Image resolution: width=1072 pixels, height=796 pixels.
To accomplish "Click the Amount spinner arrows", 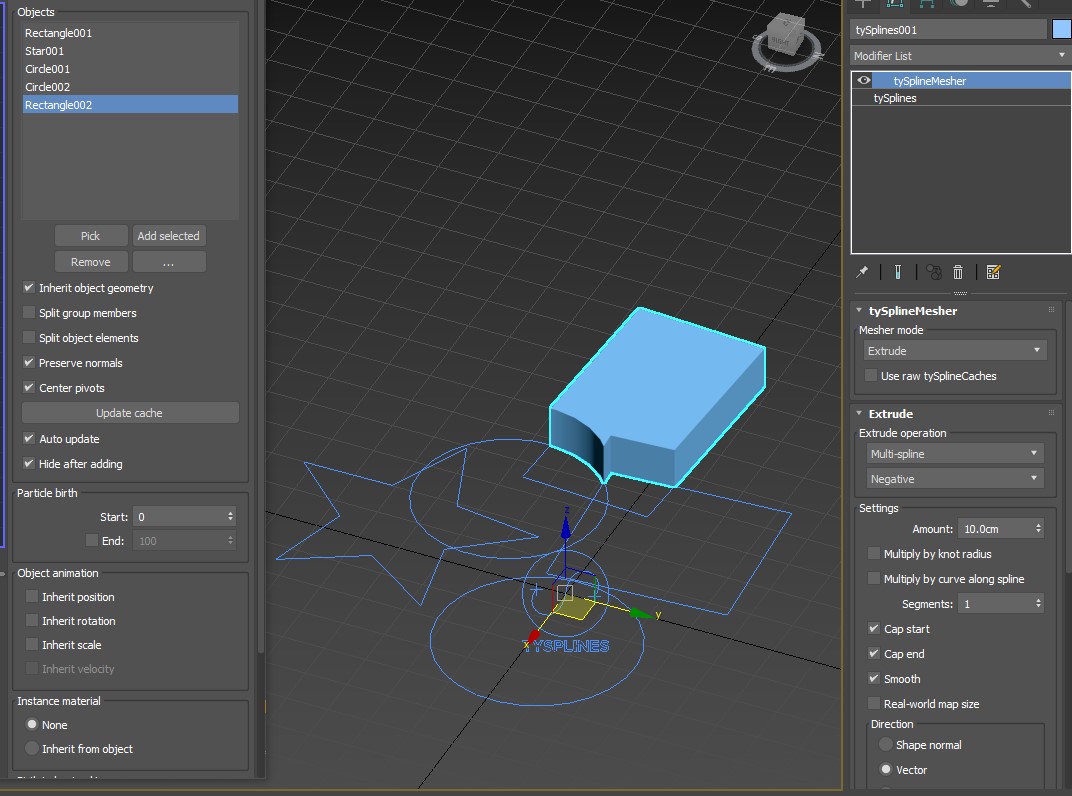I will [1038, 529].
